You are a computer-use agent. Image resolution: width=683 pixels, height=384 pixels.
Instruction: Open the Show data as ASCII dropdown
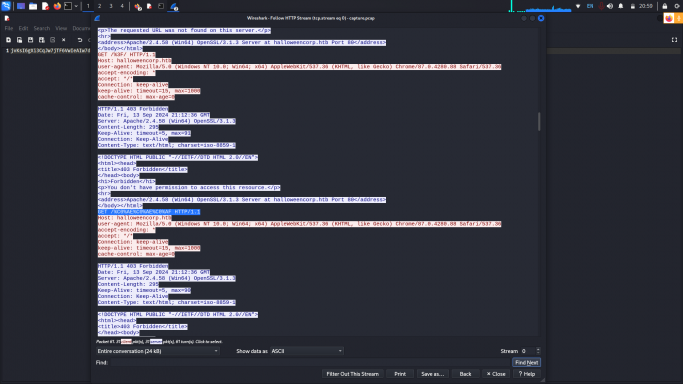coord(307,351)
